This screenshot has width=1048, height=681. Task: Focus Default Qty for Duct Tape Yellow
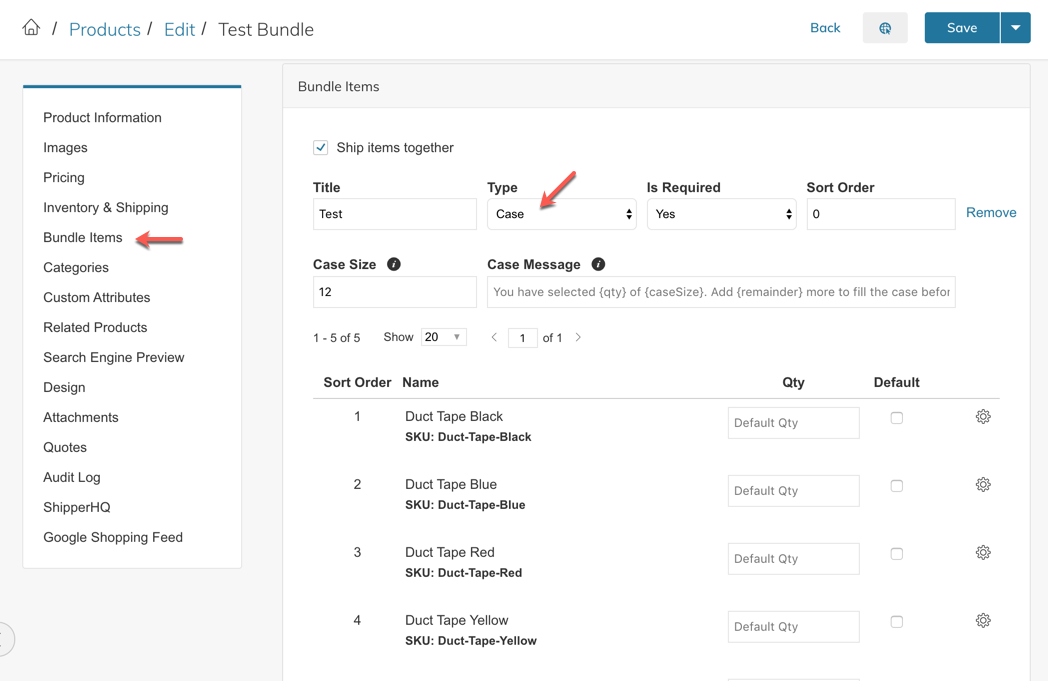click(793, 627)
